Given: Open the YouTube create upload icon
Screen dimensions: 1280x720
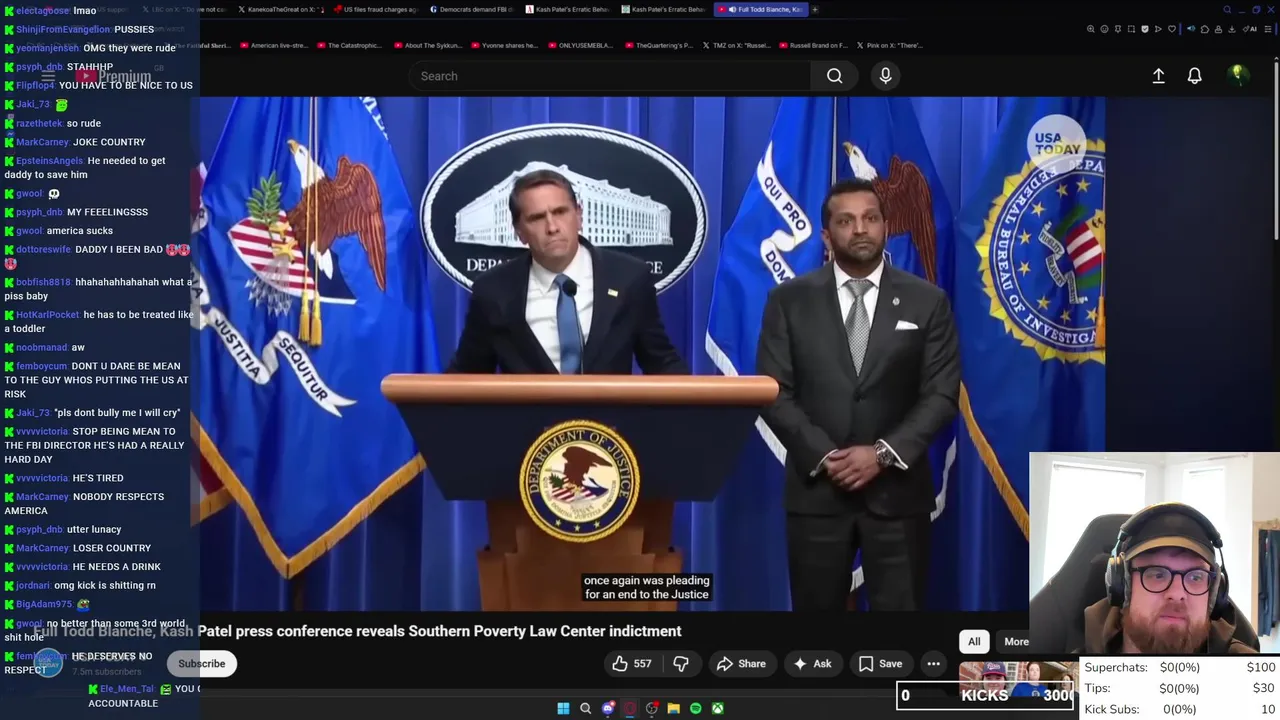Looking at the screenshot, I should (1158, 76).
